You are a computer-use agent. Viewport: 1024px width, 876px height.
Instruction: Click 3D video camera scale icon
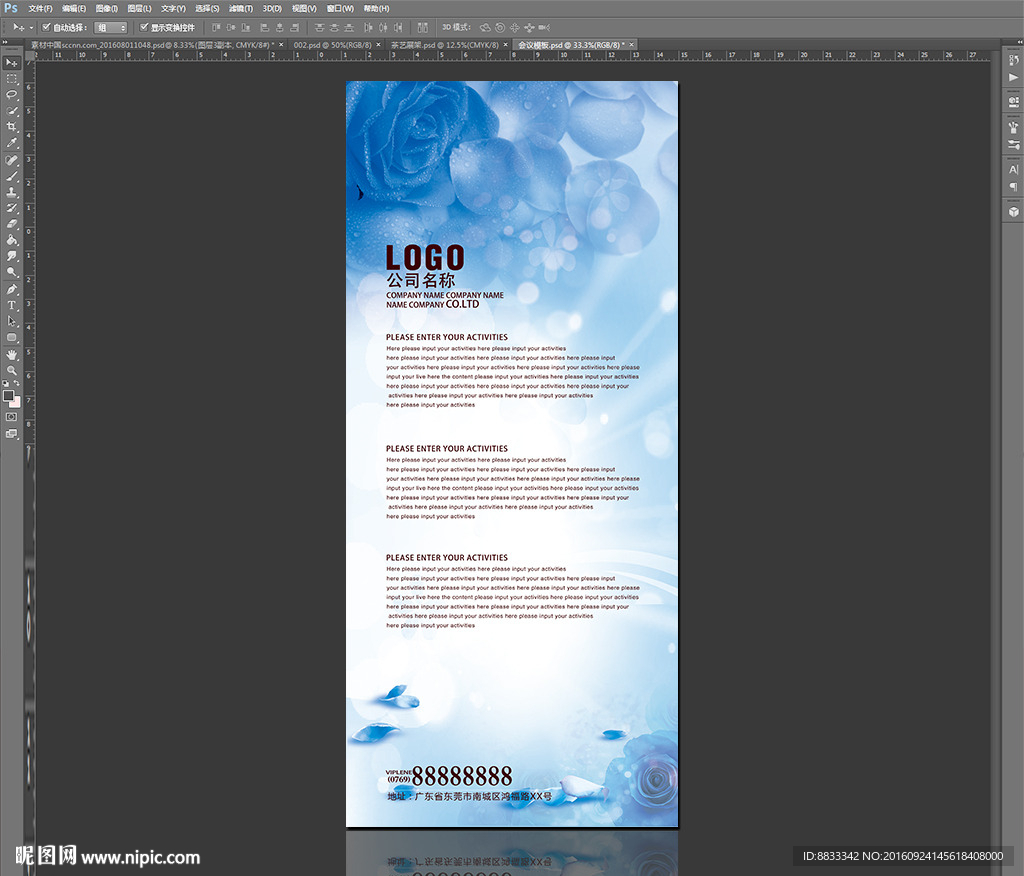click(543, 27)
